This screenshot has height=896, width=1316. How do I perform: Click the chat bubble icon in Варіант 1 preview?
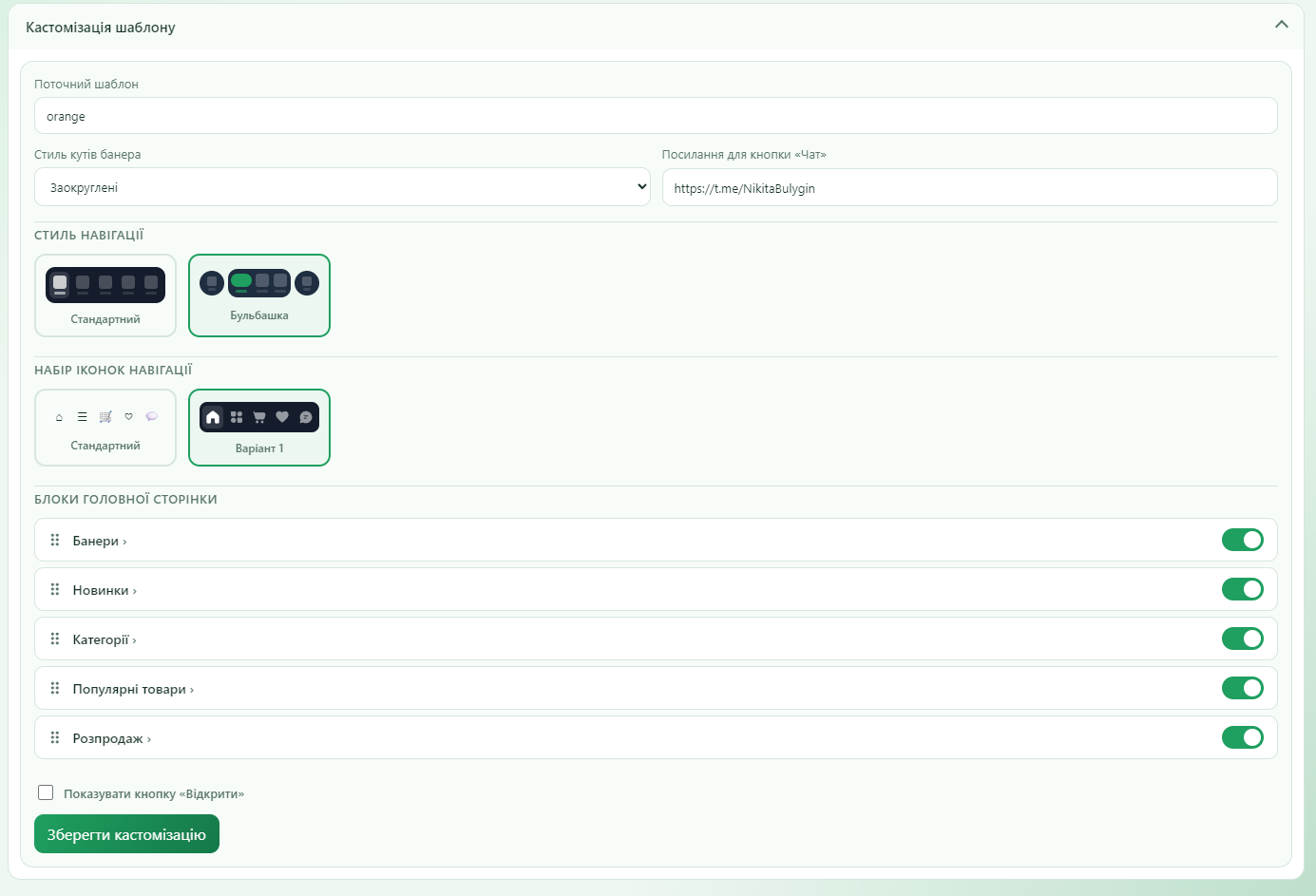306,417
